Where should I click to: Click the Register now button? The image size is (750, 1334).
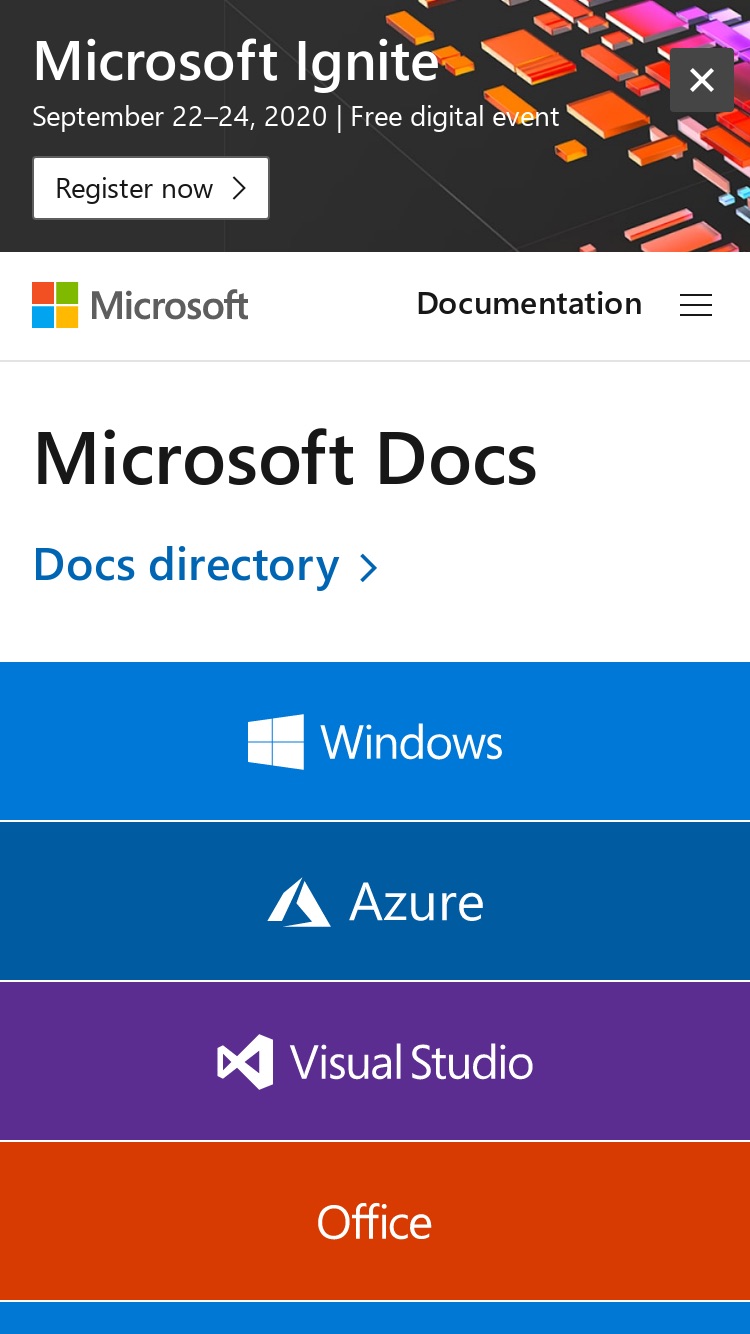151,188
